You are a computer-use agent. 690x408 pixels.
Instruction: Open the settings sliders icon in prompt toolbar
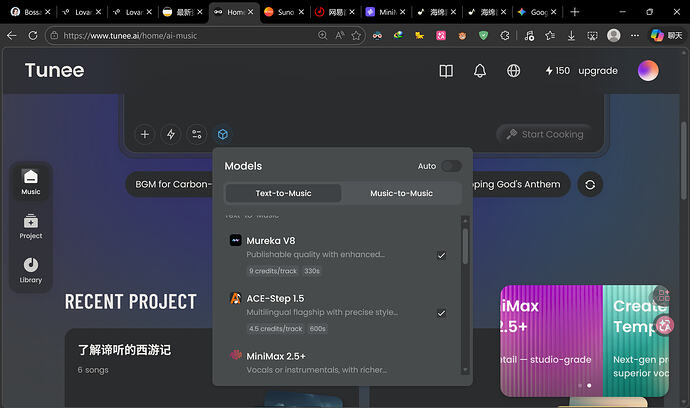click(197, 134)
